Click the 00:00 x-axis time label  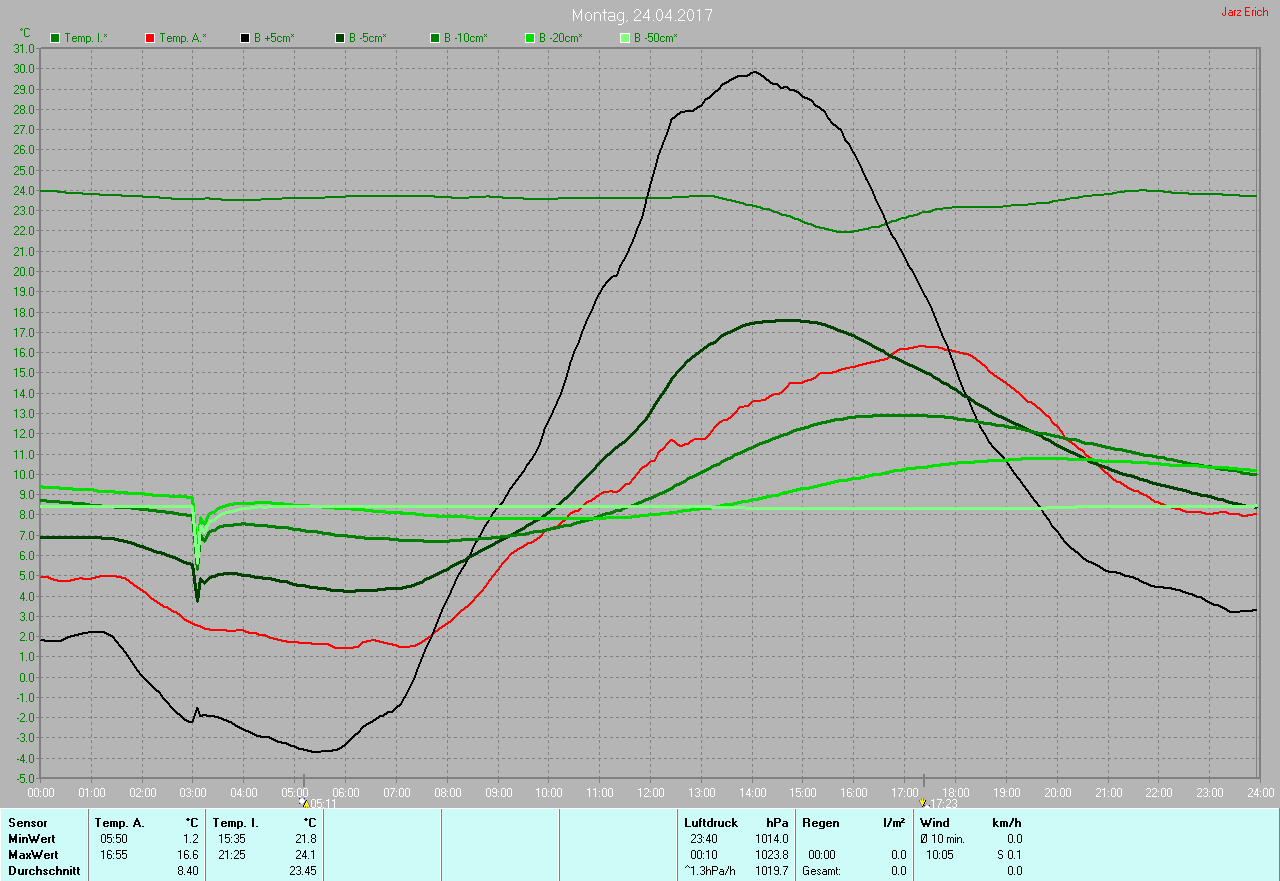click(41, 792)
